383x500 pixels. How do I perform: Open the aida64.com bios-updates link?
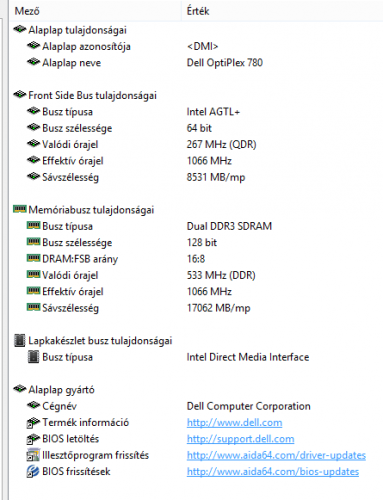tap(273, 472)
